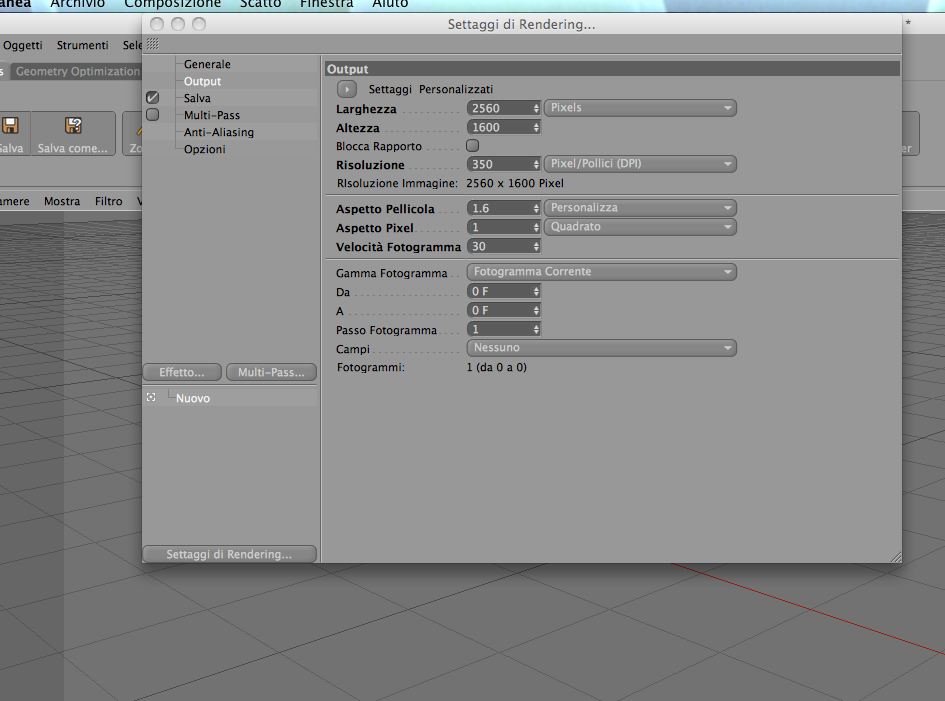Click the Larghezza stepper arrows
Image resolution: width=945 pixels, height=701 pixels.
click(536, 108)
